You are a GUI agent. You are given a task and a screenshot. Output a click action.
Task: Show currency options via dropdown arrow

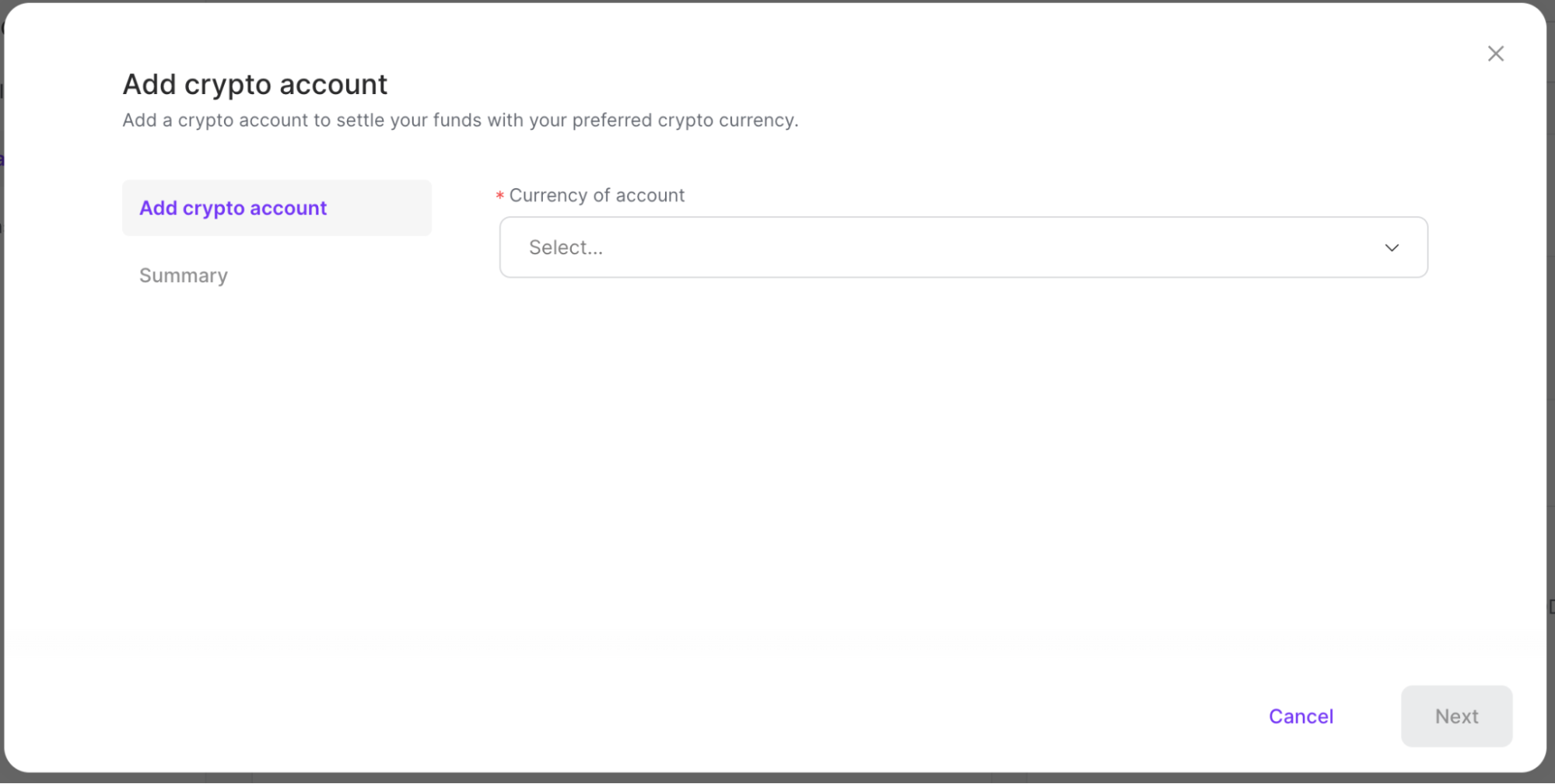tap(1392, 247)
